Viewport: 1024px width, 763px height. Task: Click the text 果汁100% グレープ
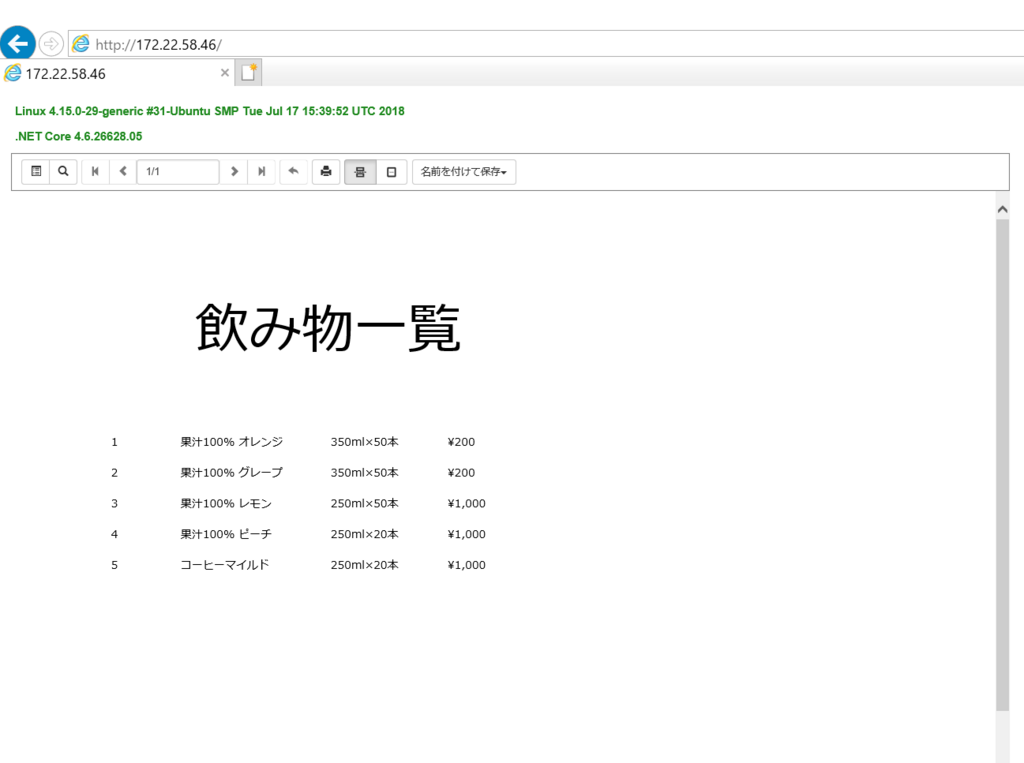[231, 473]
